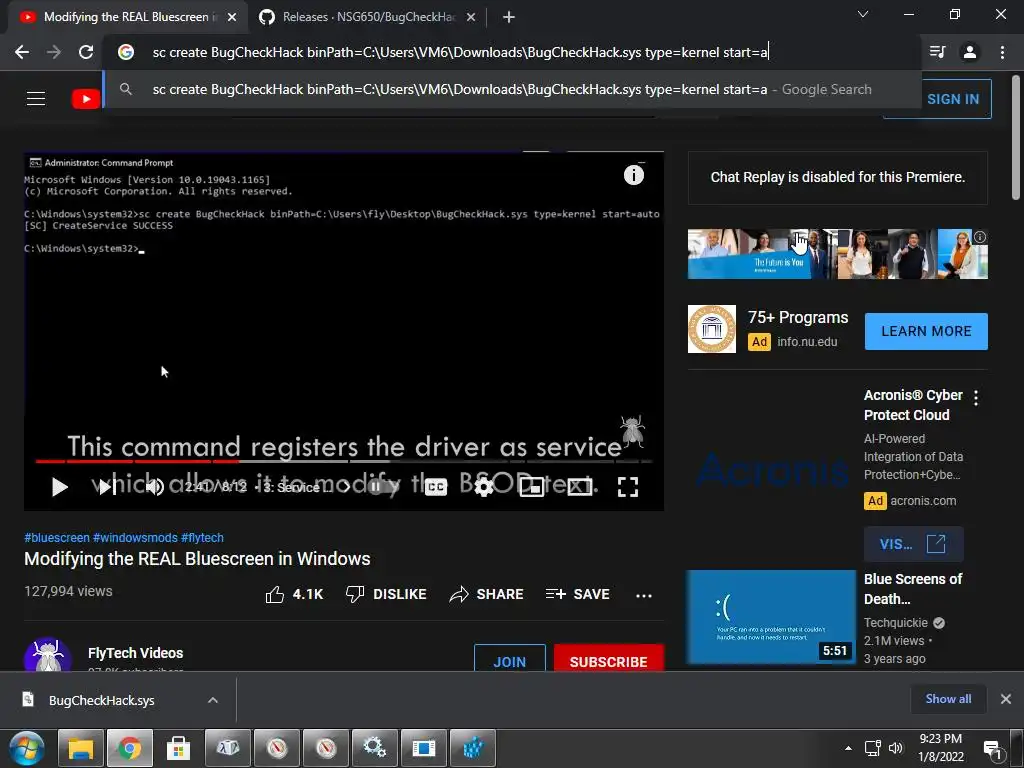Screen dimensions: 1024x768
Task: Close the downloads bar
Action: pyautogui.click(x=1006, y=699)
